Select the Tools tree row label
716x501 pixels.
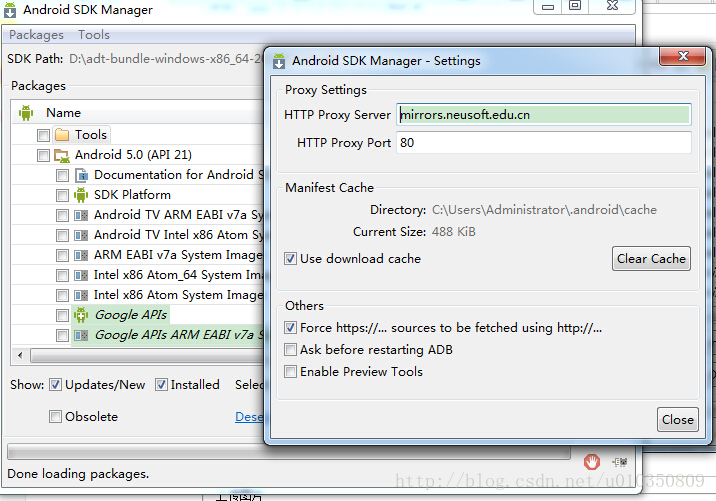click(91, 135)
